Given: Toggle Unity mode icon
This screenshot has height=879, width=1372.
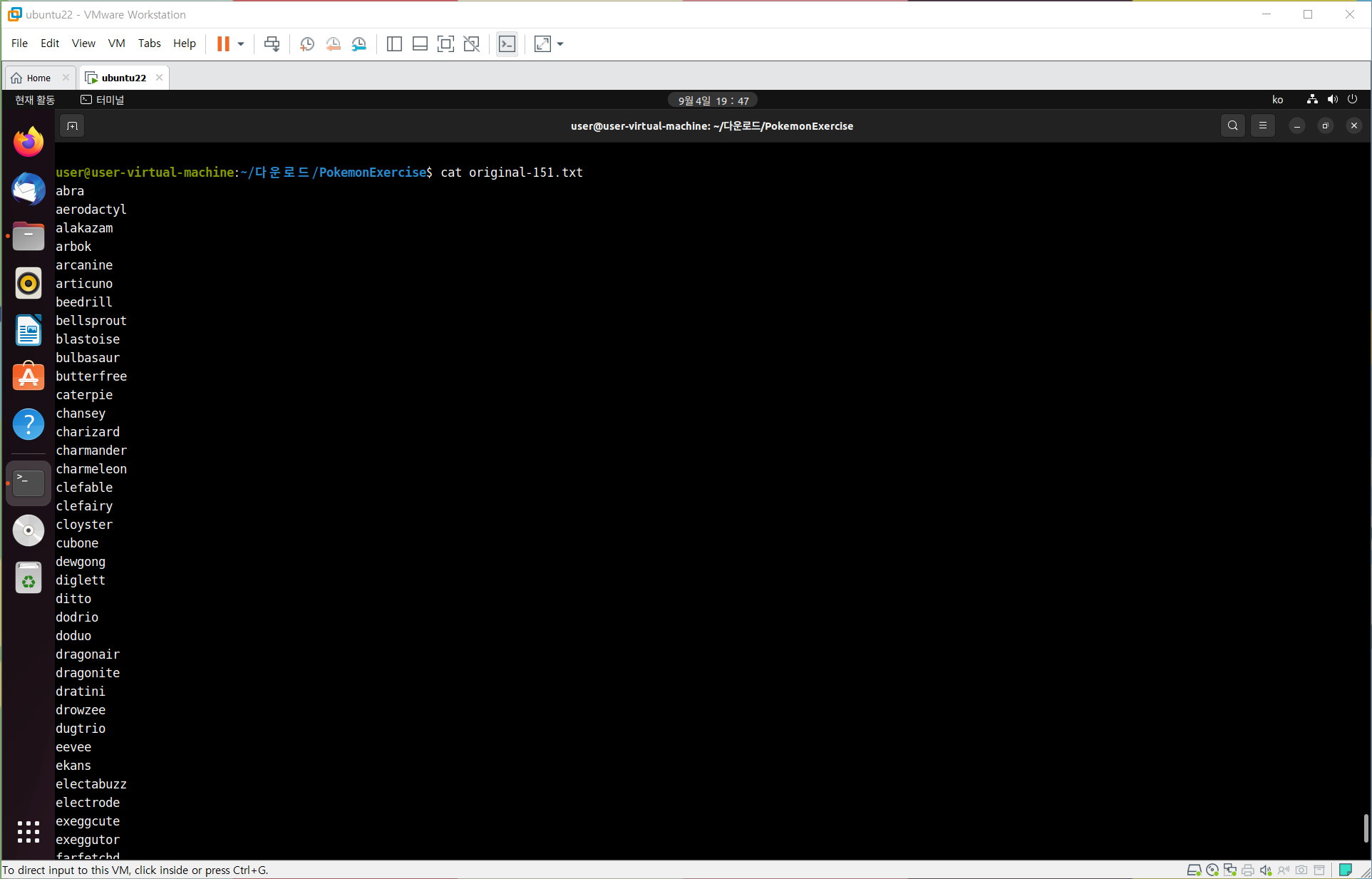Looking at the screenshot, I should [x=471, y=44].
